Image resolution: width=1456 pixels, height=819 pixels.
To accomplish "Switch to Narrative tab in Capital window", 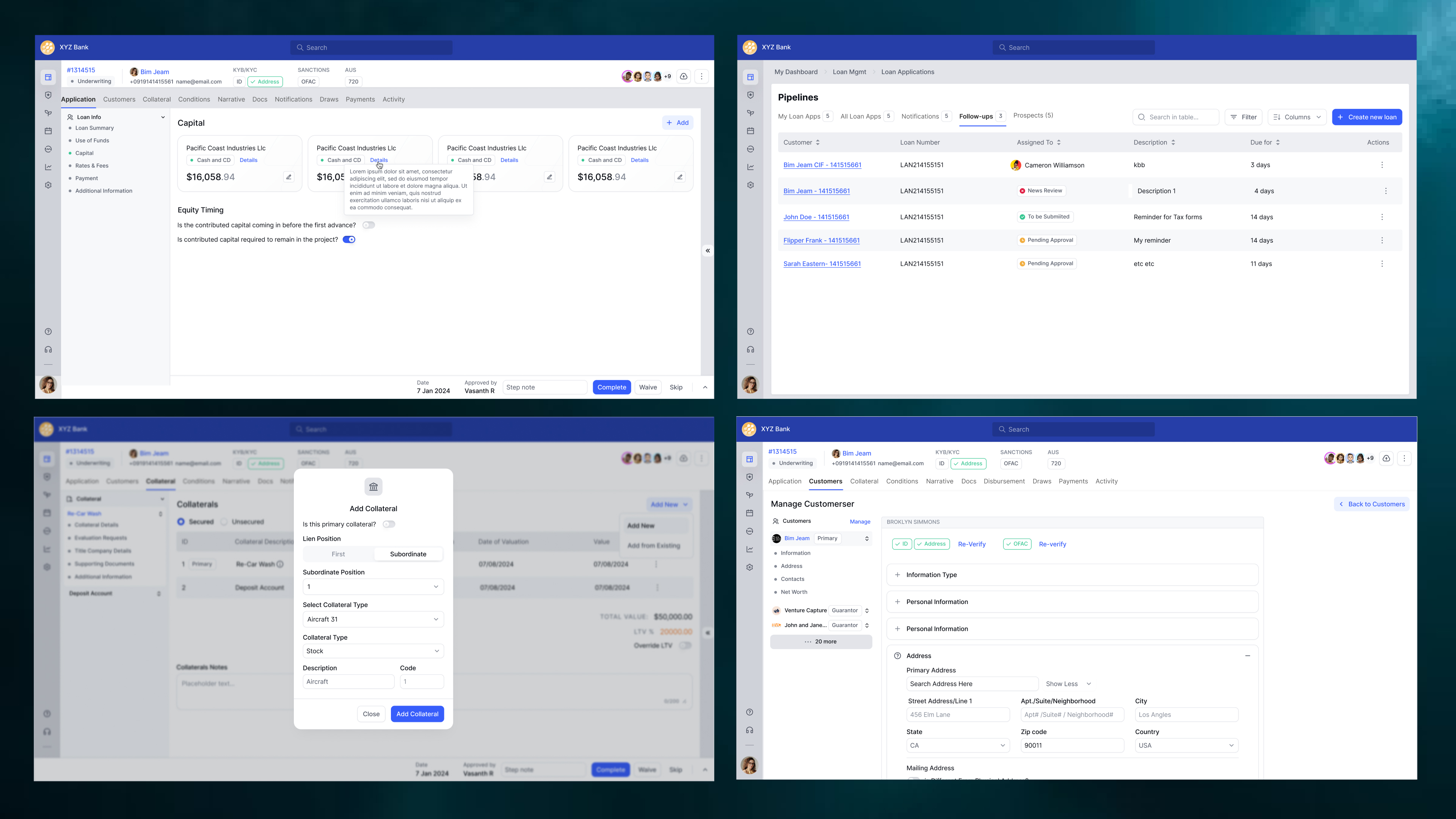I will click(x=231, y=99).
